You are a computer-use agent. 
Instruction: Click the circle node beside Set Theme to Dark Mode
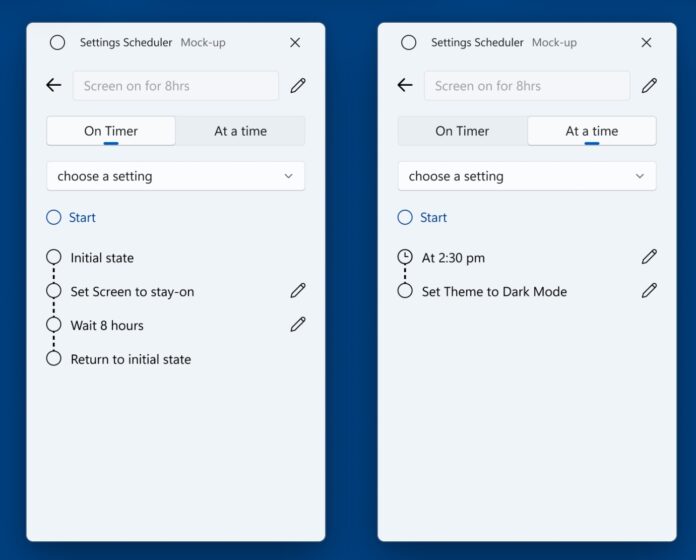tap(405, 291)
